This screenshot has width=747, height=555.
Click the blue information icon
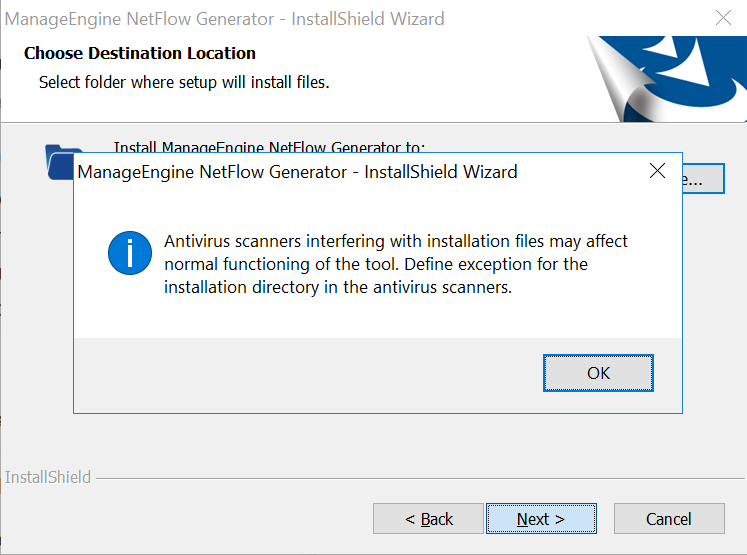(129, 251)
